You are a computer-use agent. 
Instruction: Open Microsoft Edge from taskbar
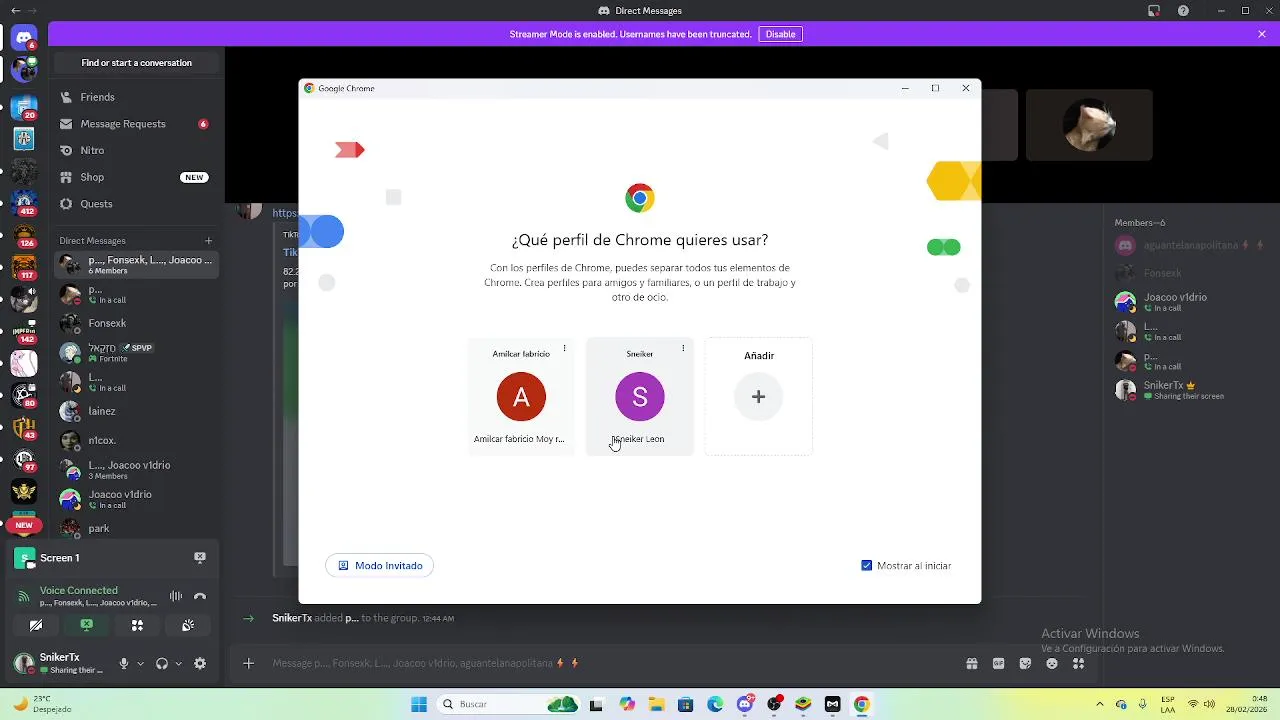click(715, 704)
